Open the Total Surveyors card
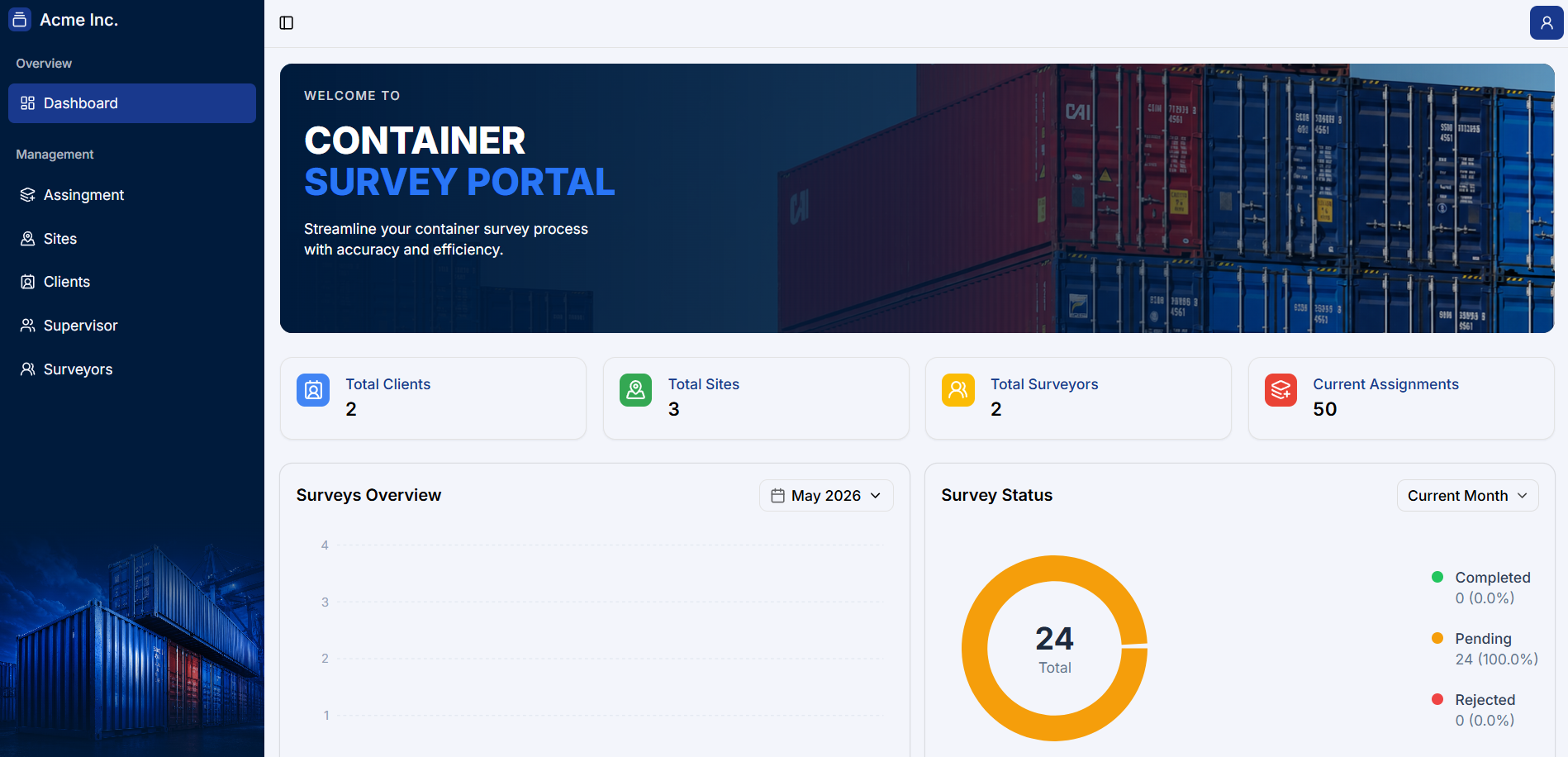The image size is (1568, 757). tap(1078, 398)
